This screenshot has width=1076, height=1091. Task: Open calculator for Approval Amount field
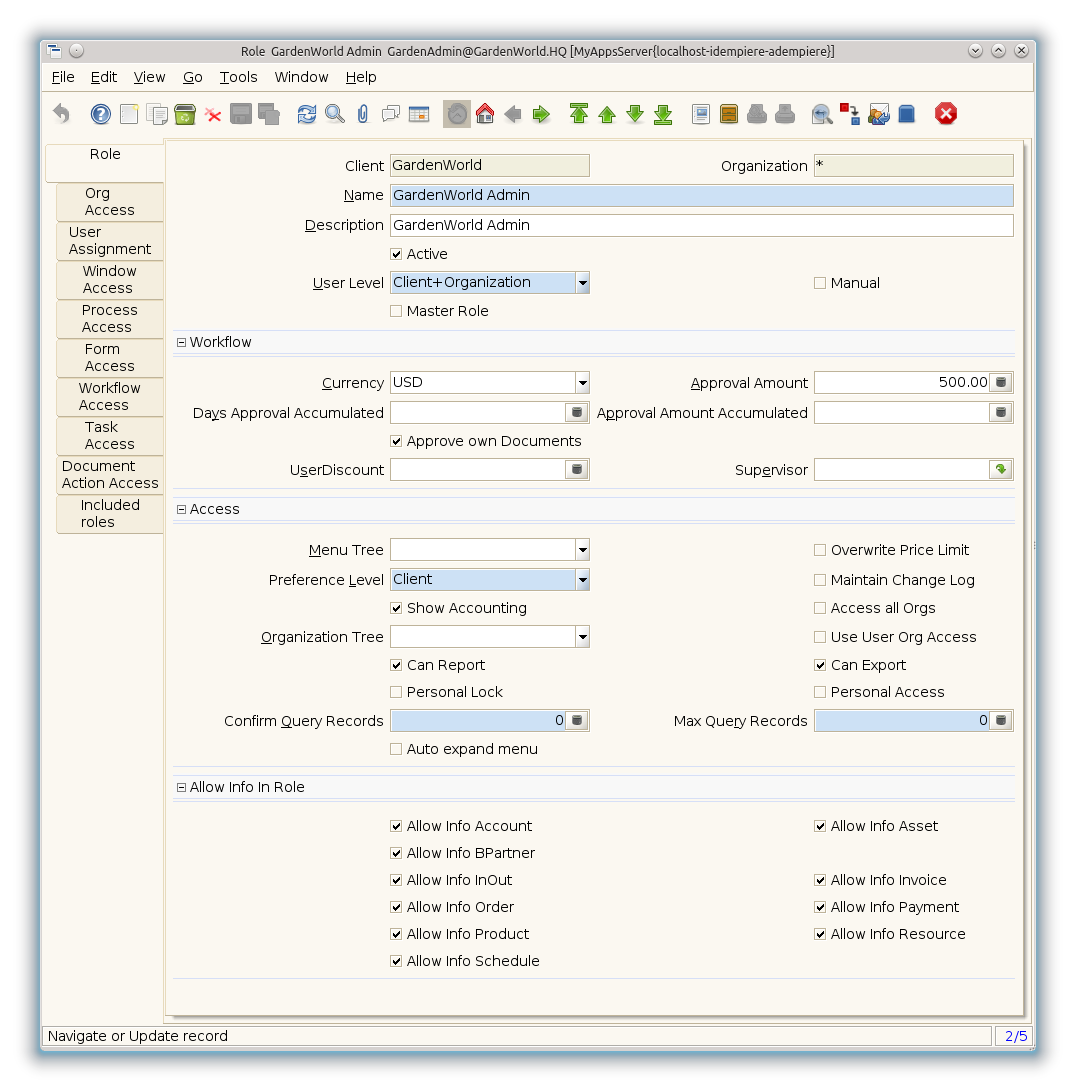click(x=1001, y=383)
